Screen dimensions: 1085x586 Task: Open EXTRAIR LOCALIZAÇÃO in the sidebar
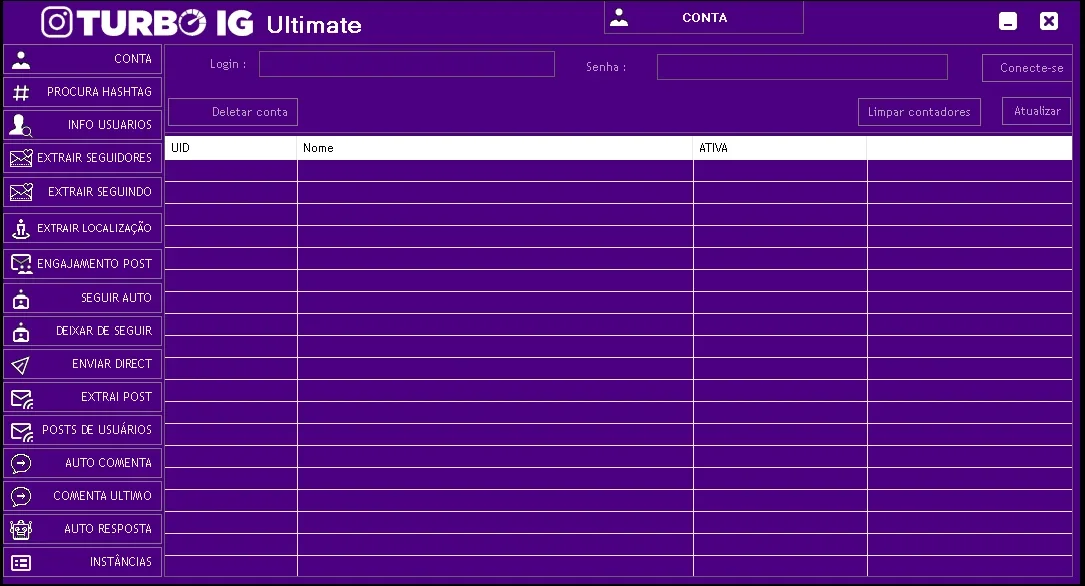click(x=82, y=228)
